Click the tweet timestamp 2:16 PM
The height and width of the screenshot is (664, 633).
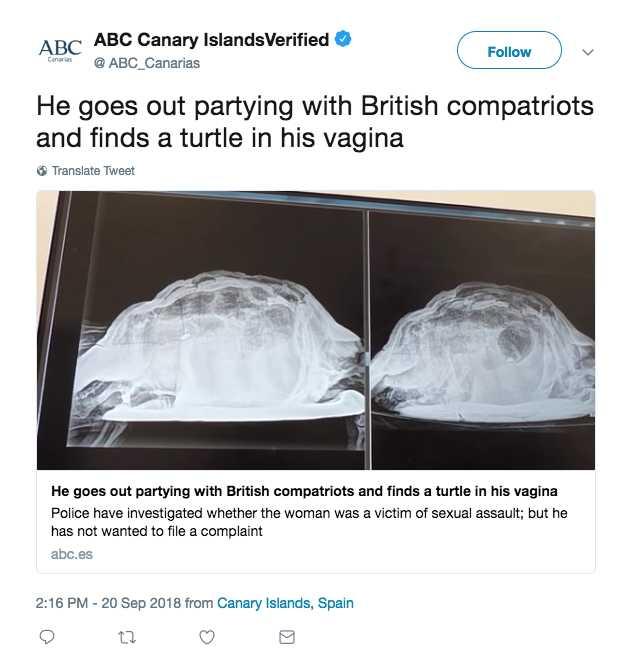point(62,603)
